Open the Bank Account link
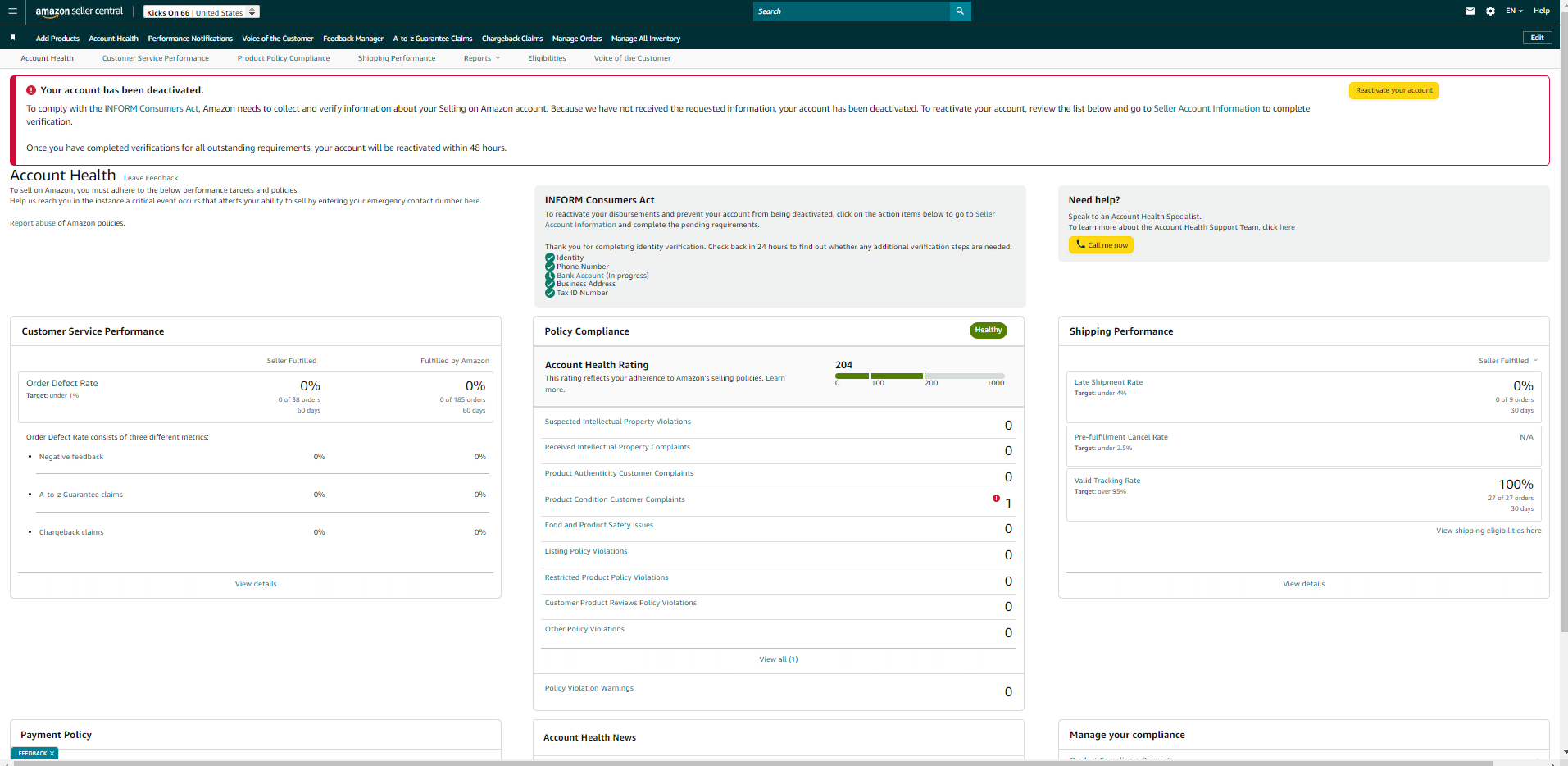Image resolution: width=1568 pixels, height=766 pixels. click(x=580, y=276)
